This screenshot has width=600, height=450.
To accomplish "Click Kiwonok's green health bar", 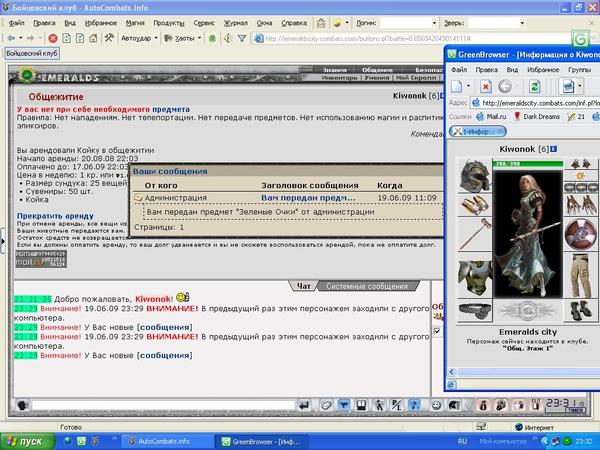I will [x=528, y=164].
